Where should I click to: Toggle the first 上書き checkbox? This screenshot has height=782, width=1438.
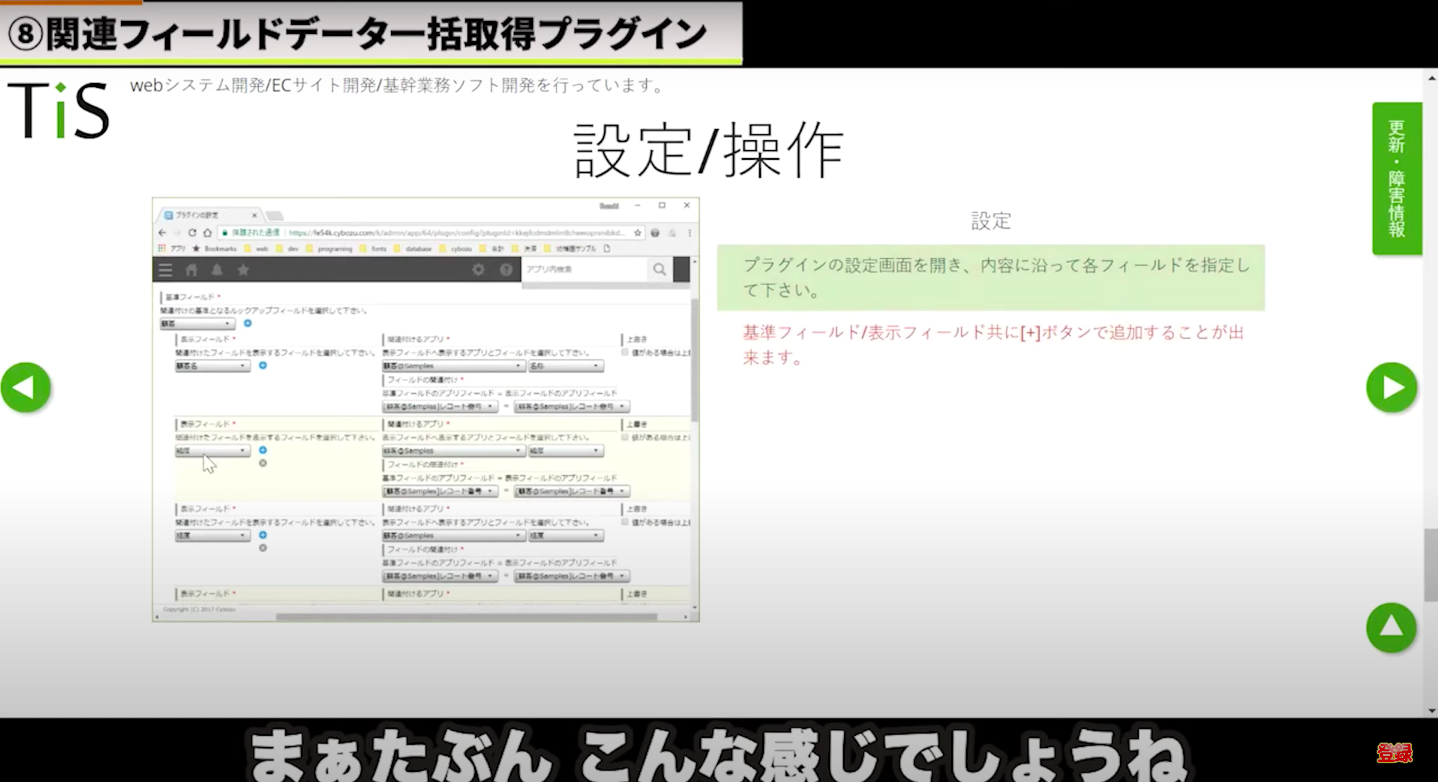click(x=625, y=353)
